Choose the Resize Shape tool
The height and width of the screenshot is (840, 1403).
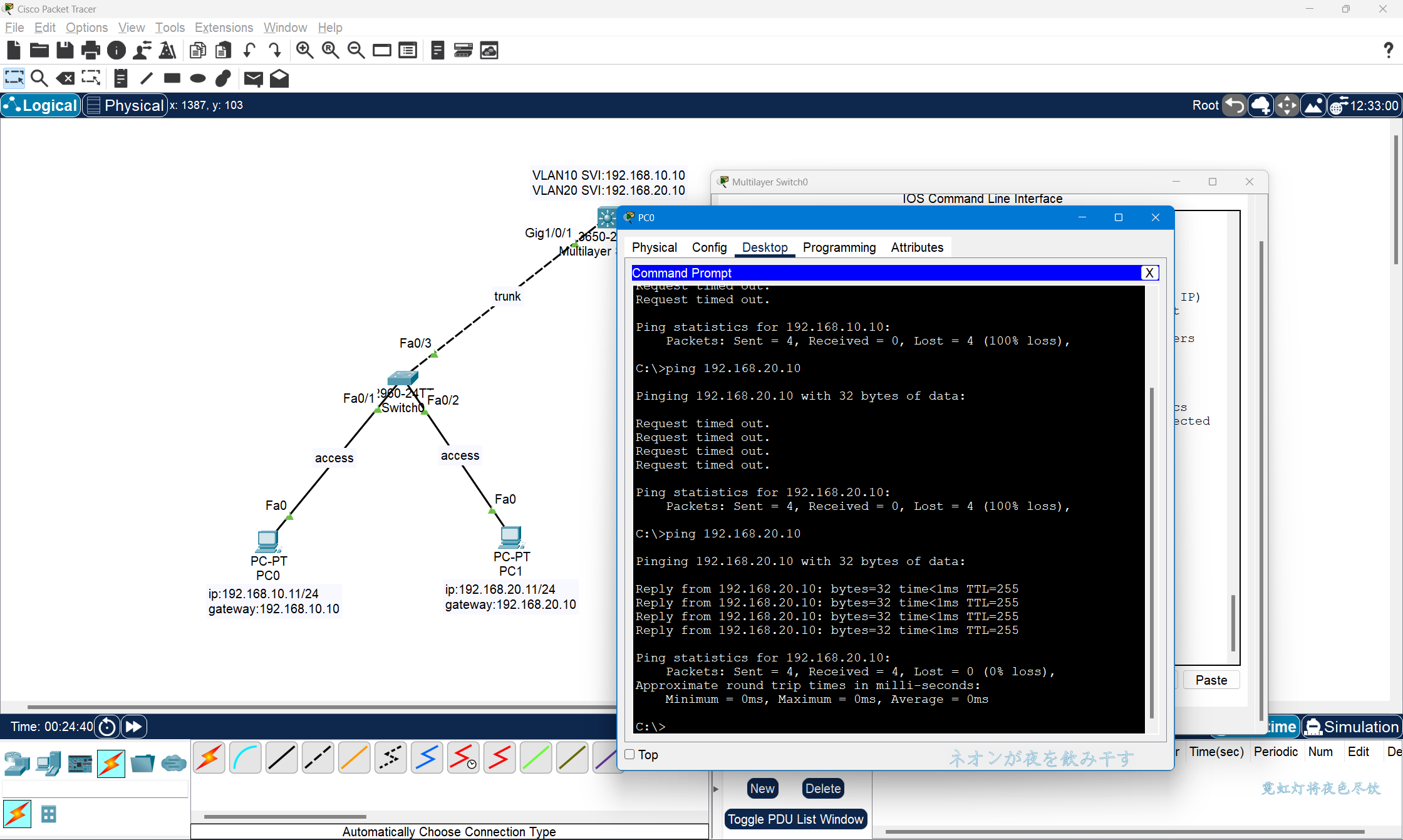coord(91,78)
